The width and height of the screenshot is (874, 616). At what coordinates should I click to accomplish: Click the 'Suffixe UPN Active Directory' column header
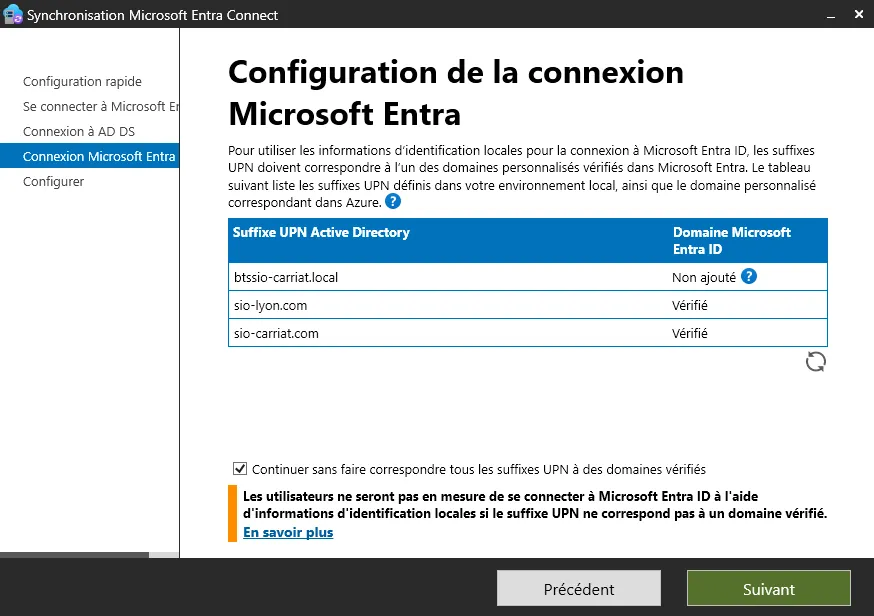[x=321, y=232]
